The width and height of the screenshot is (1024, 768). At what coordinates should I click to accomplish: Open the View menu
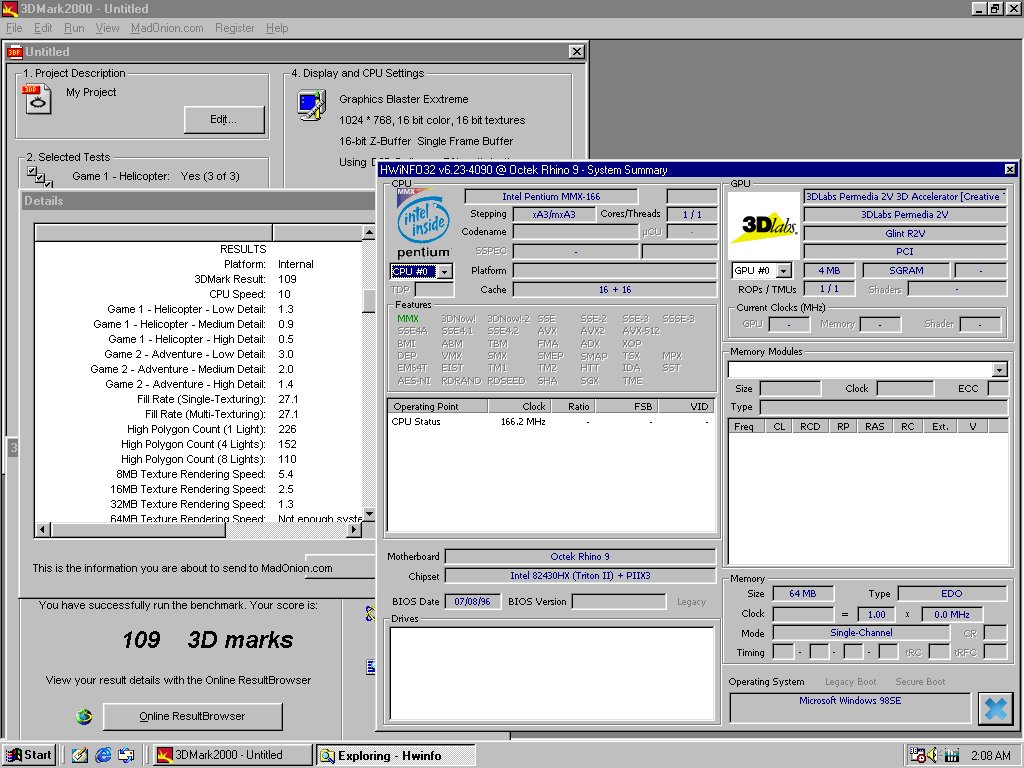(107, 28)
